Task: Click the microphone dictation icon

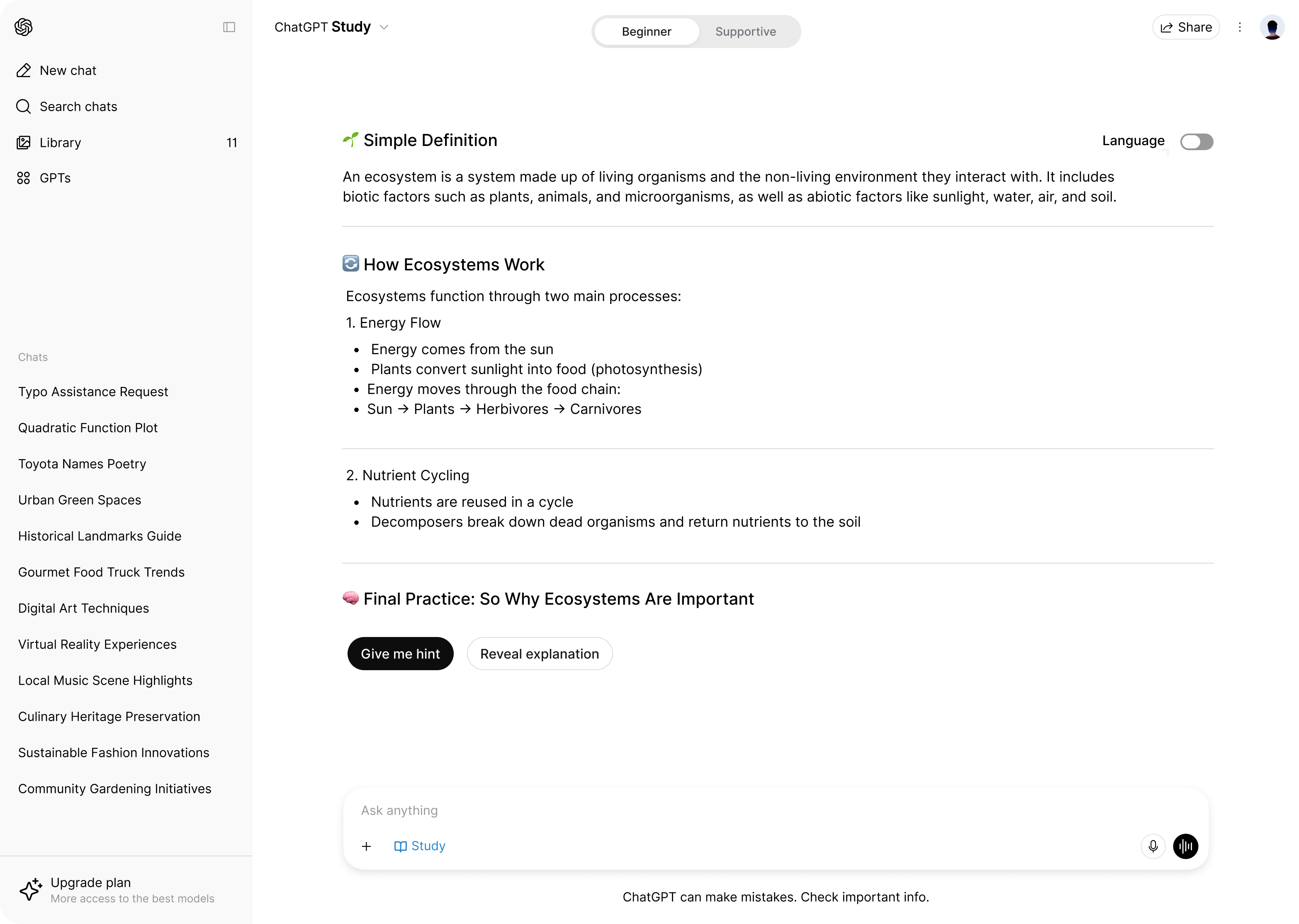Action: tap(1153, 846)
